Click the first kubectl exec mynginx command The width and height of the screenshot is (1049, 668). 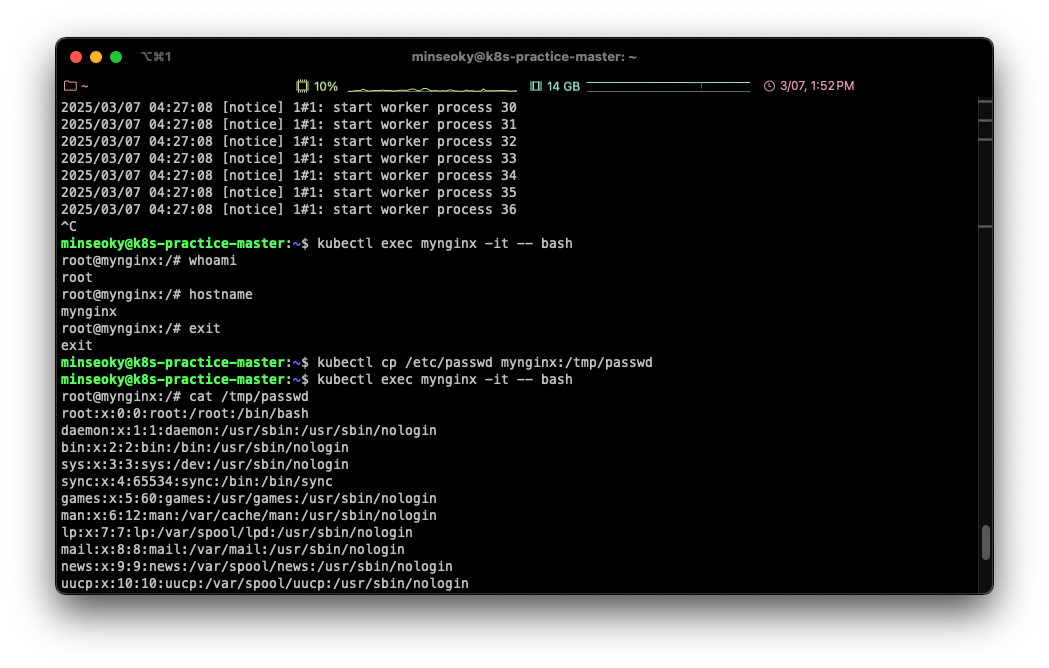click(444, 243)
